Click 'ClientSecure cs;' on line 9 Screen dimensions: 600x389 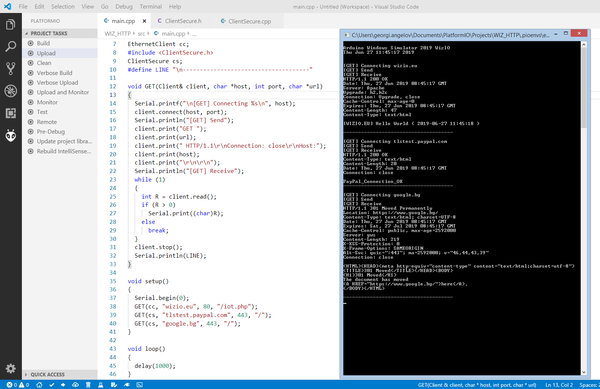(155, 61)
